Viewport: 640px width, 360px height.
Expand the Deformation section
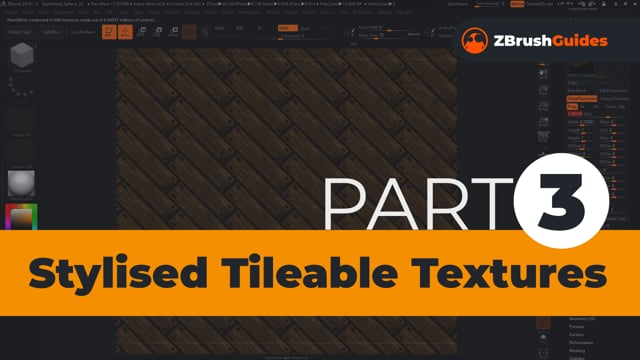[581, 343]
